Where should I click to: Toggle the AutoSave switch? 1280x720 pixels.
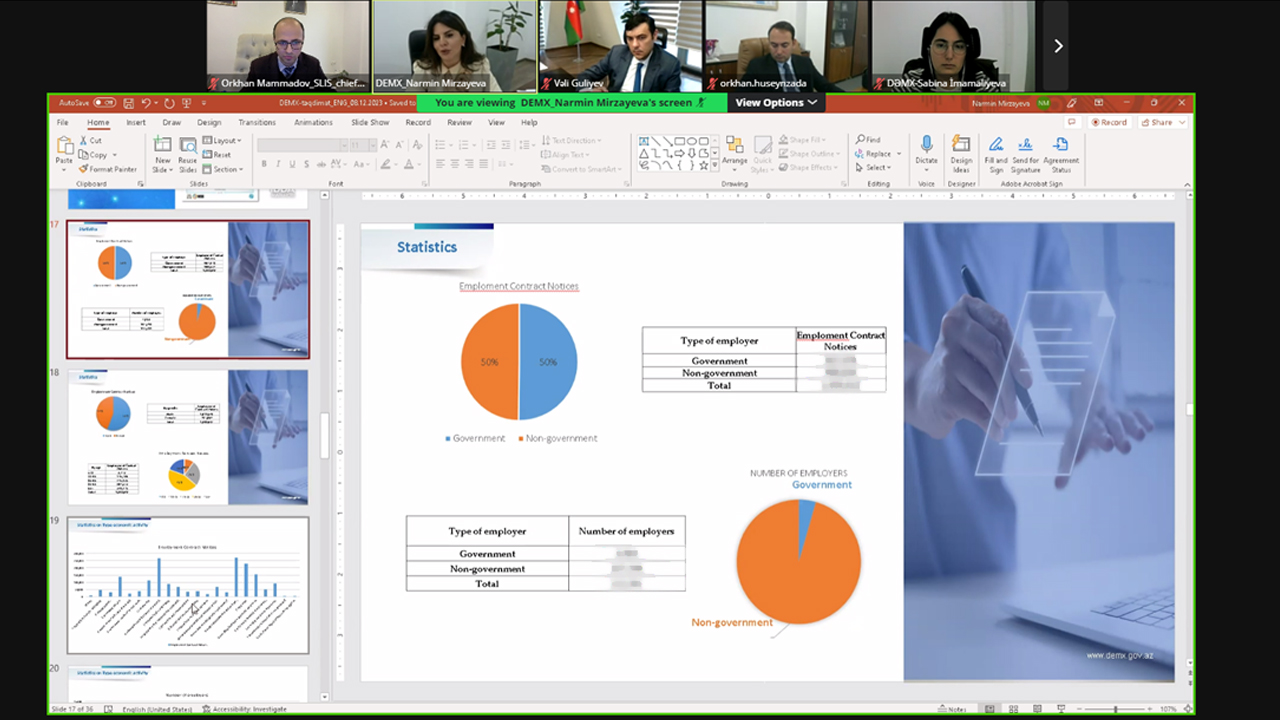(104, 103)
